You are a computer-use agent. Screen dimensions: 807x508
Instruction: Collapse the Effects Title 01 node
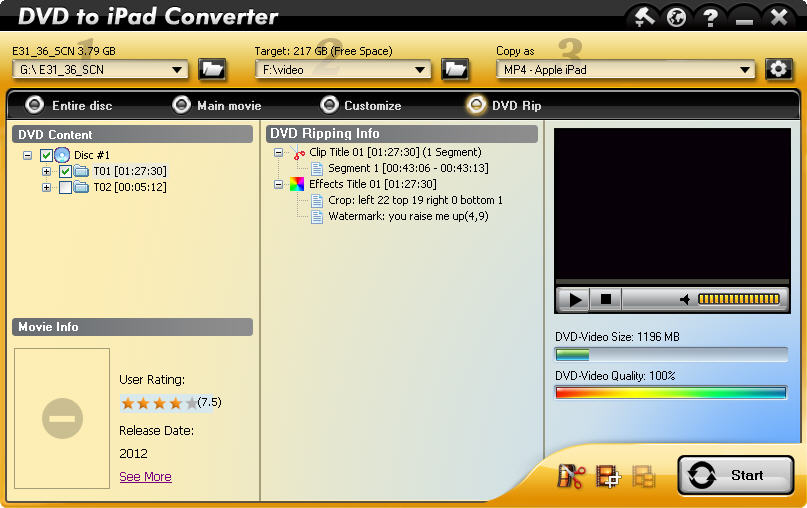pos(278,184)
